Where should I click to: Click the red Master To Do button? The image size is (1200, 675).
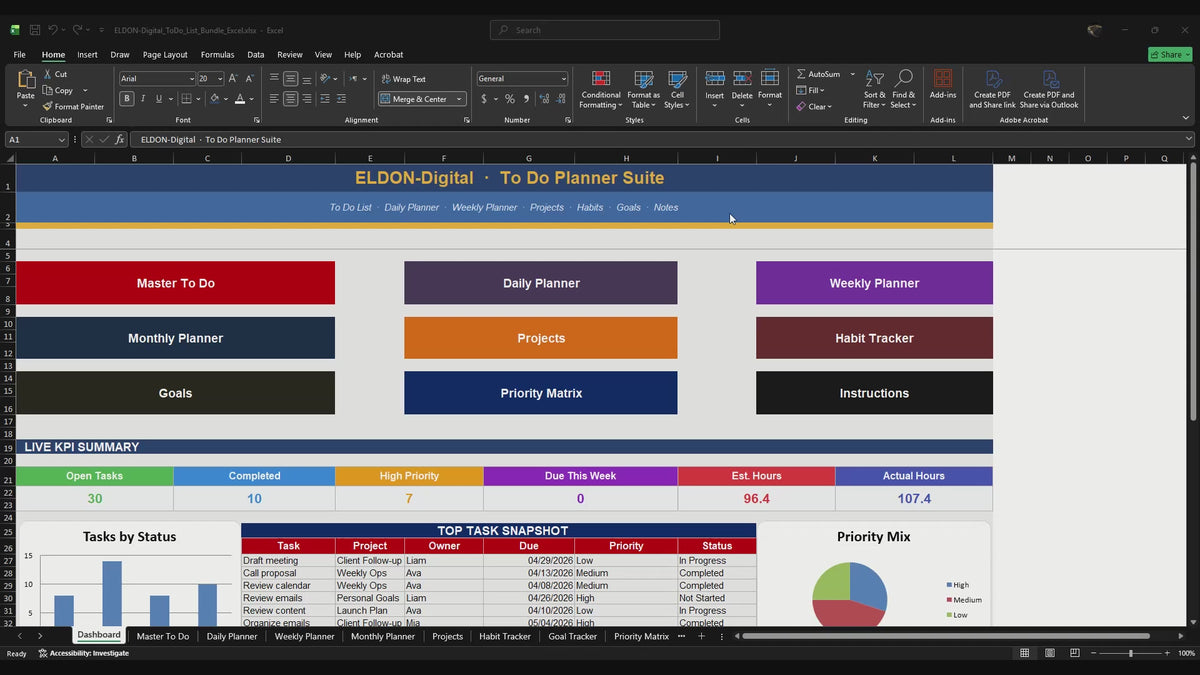click(176, 283)
